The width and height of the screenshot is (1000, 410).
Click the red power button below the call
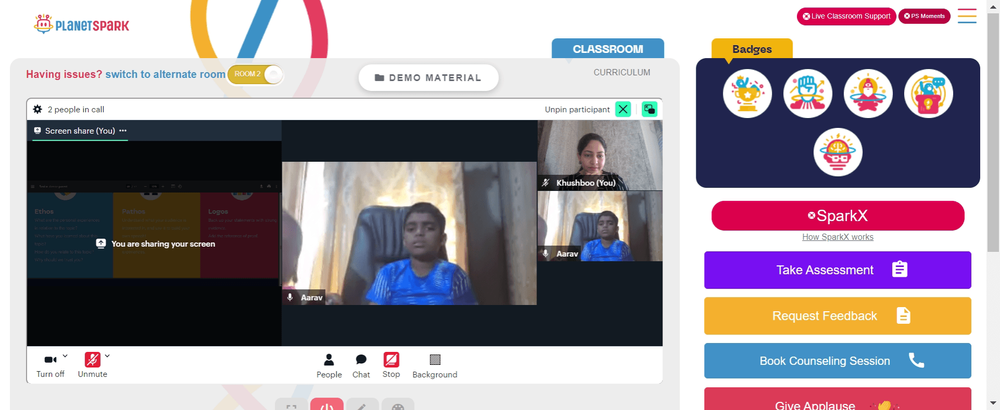(327, 404)
